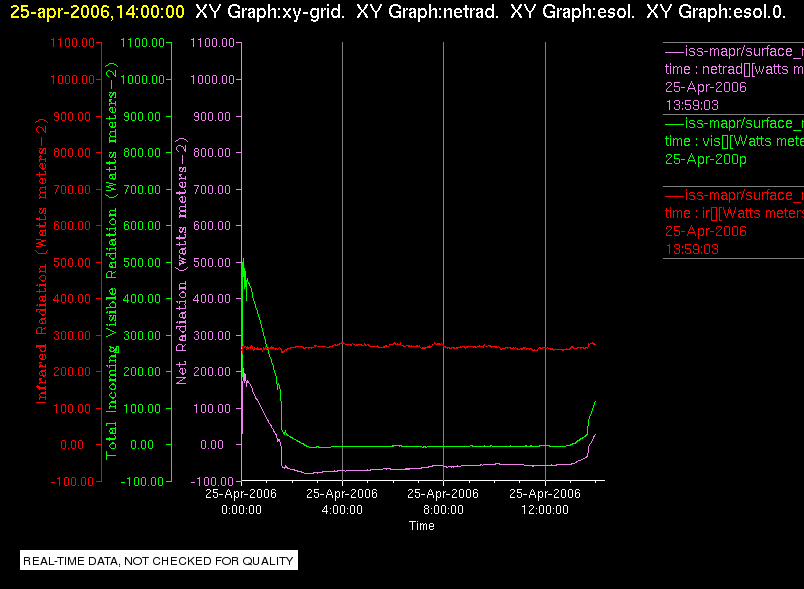The width and height of the screenshot is (804, 589).
Task: Select the XY Graph:xy-grid. title label
Action: tap(270, 12)
